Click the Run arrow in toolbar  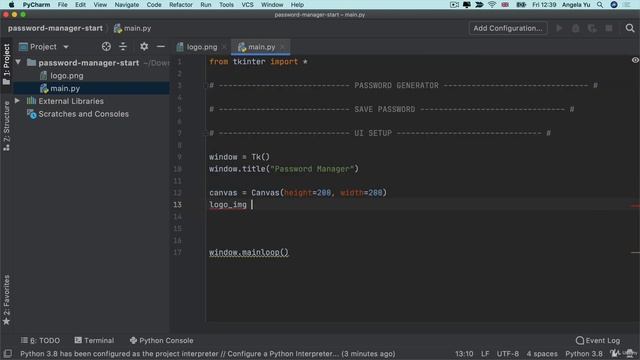[x=559, y=28]
